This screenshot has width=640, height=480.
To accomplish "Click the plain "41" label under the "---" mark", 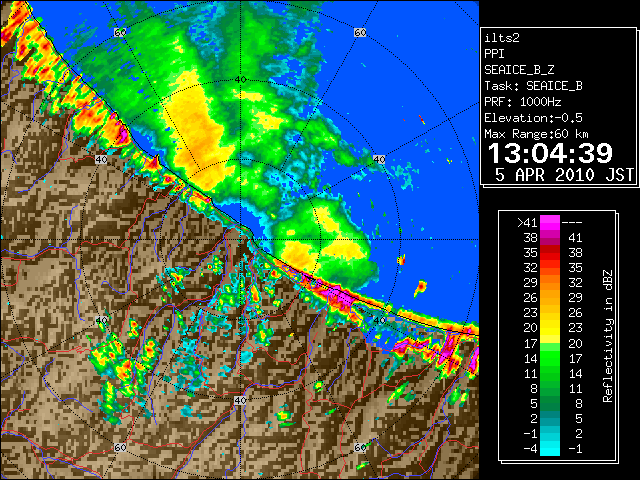I will coord(575,238).
